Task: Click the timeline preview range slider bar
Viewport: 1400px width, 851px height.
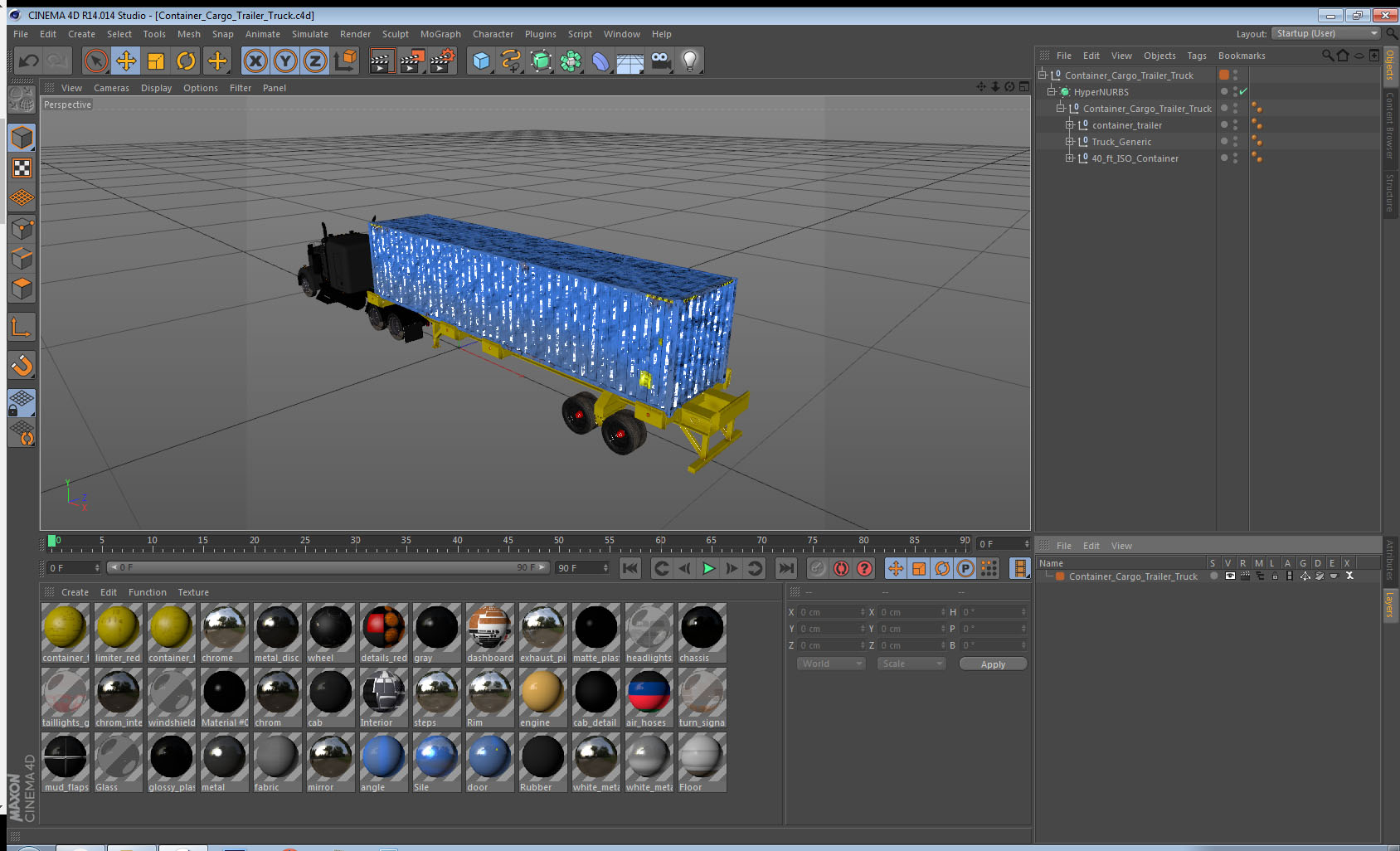Action: [x=328, y=567]
